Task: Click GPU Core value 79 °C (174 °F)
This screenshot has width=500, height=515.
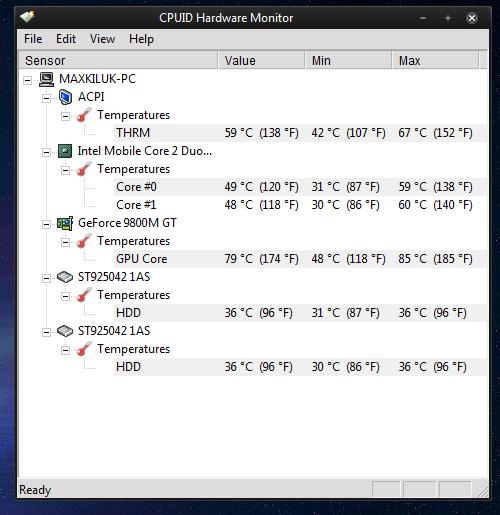Action: coord(261,259)
